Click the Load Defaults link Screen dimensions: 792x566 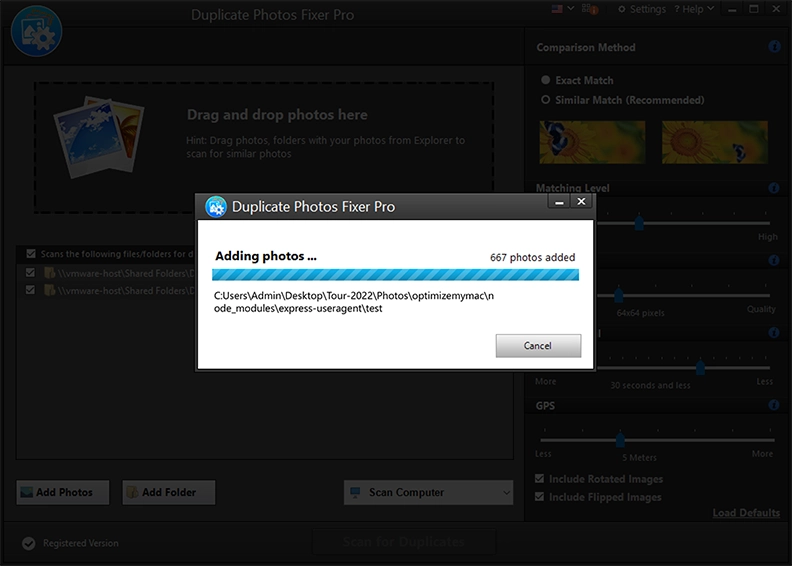[746, 513]
